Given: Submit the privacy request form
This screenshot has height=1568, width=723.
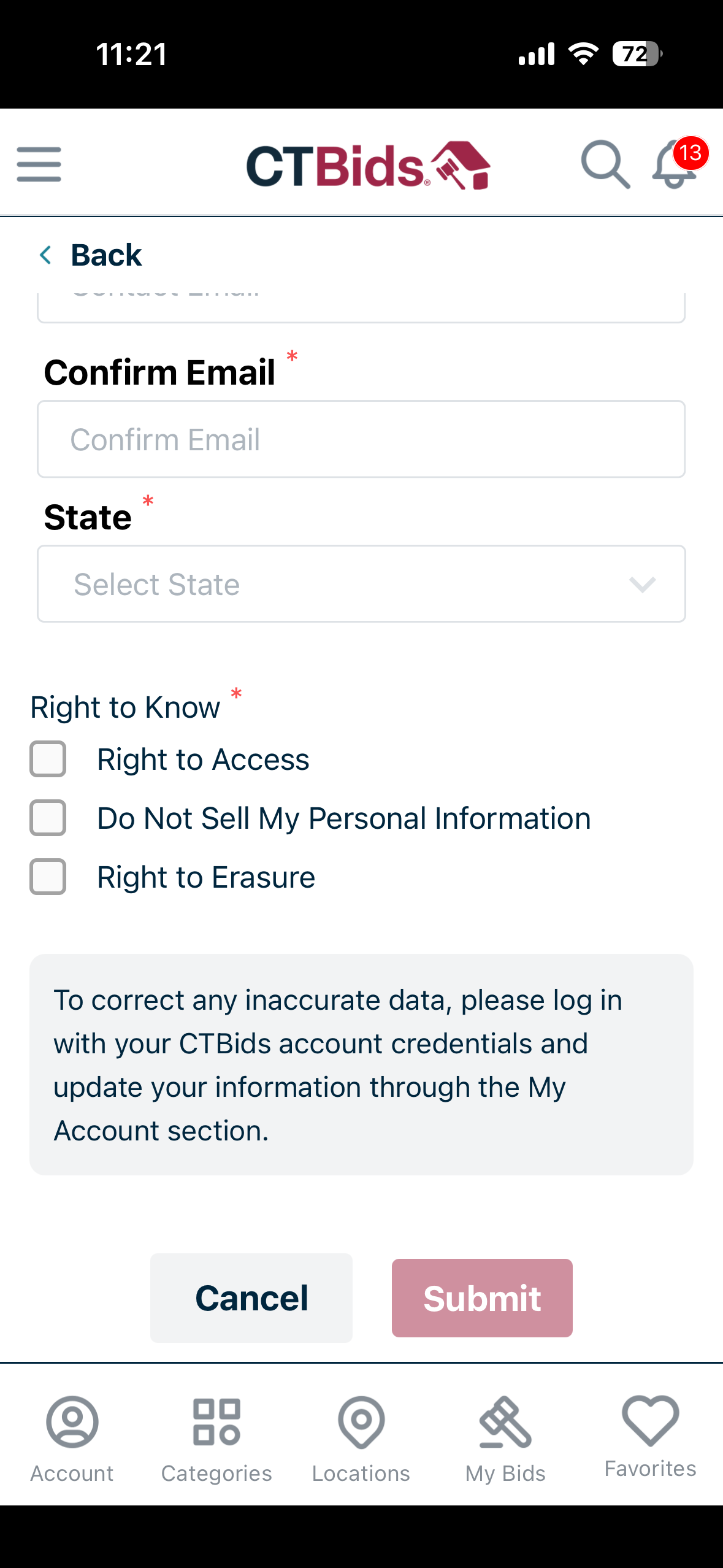Looking at the screenshot, I should [482, 1298].
